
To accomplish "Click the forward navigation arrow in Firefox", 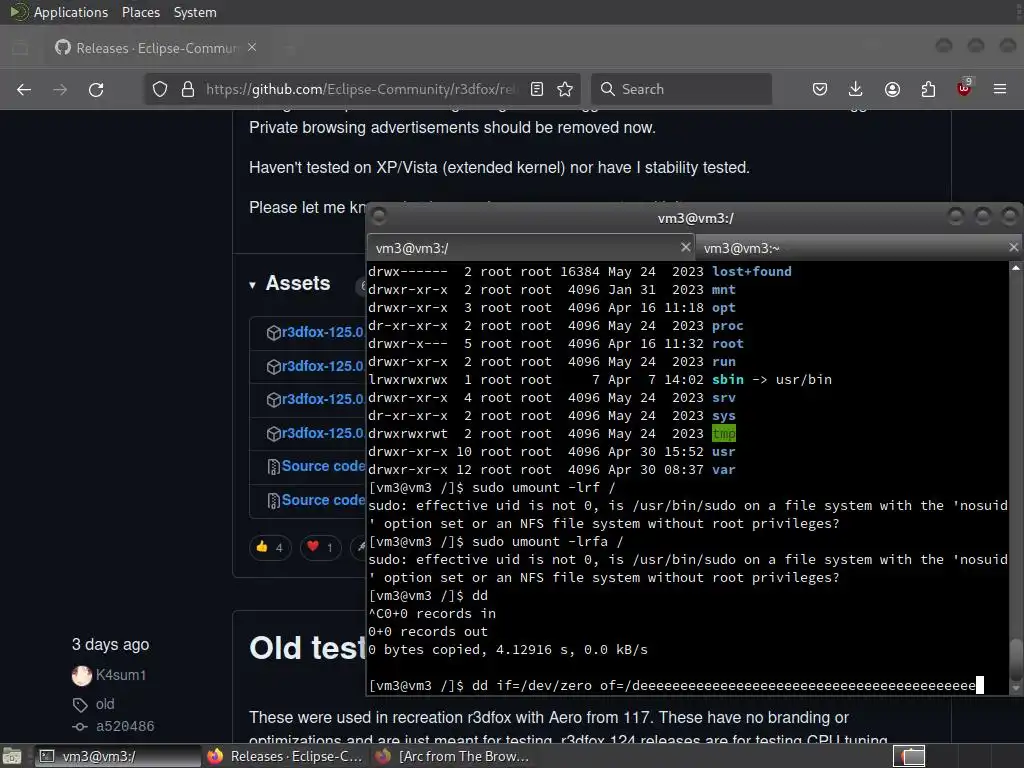I will tap(60, 89).
